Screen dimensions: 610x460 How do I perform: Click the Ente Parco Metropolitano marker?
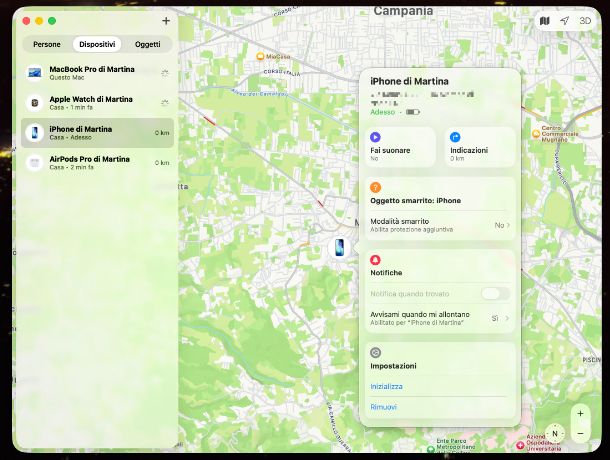click(430, 449)
